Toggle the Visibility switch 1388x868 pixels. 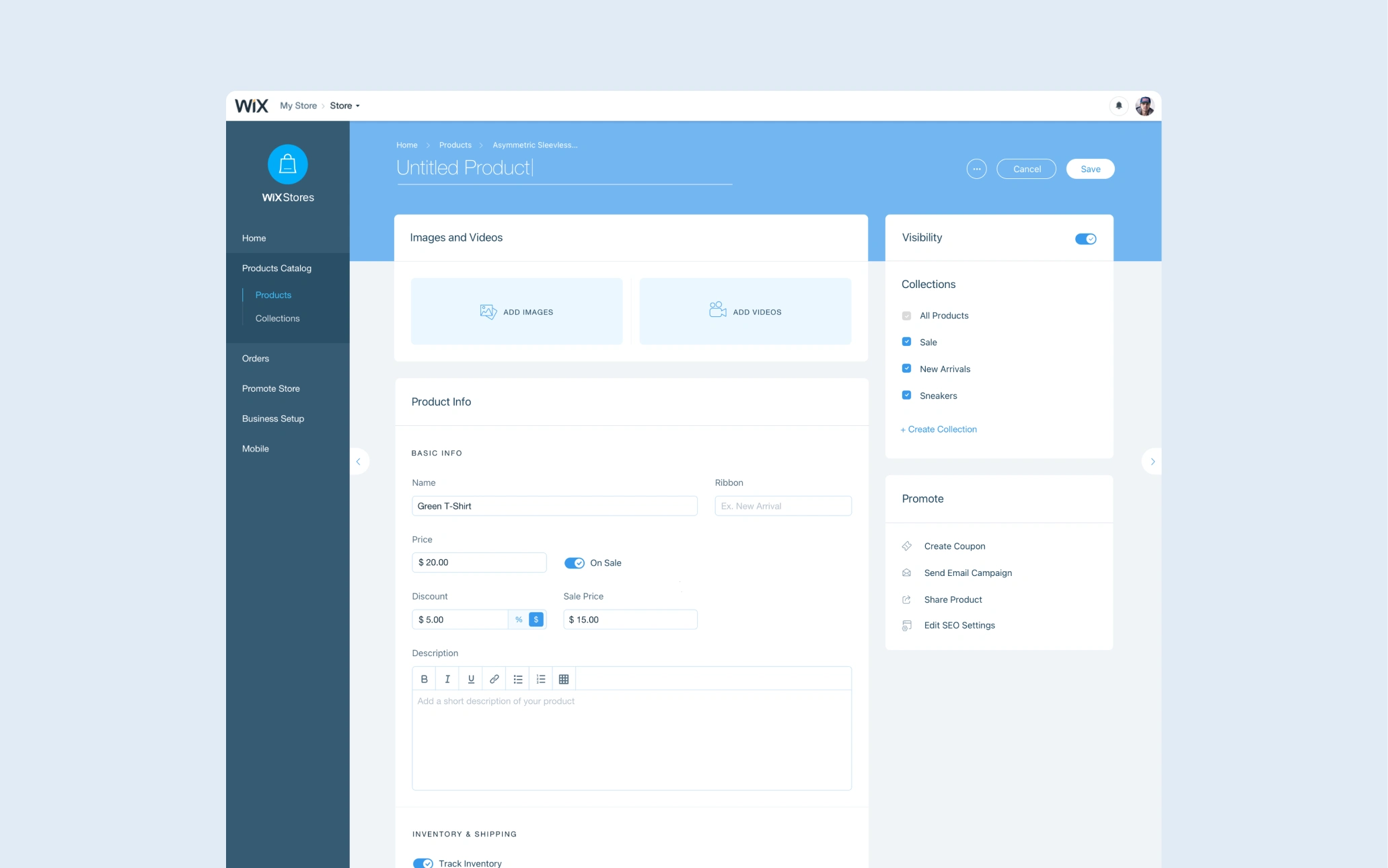[x=1085, y=239]
